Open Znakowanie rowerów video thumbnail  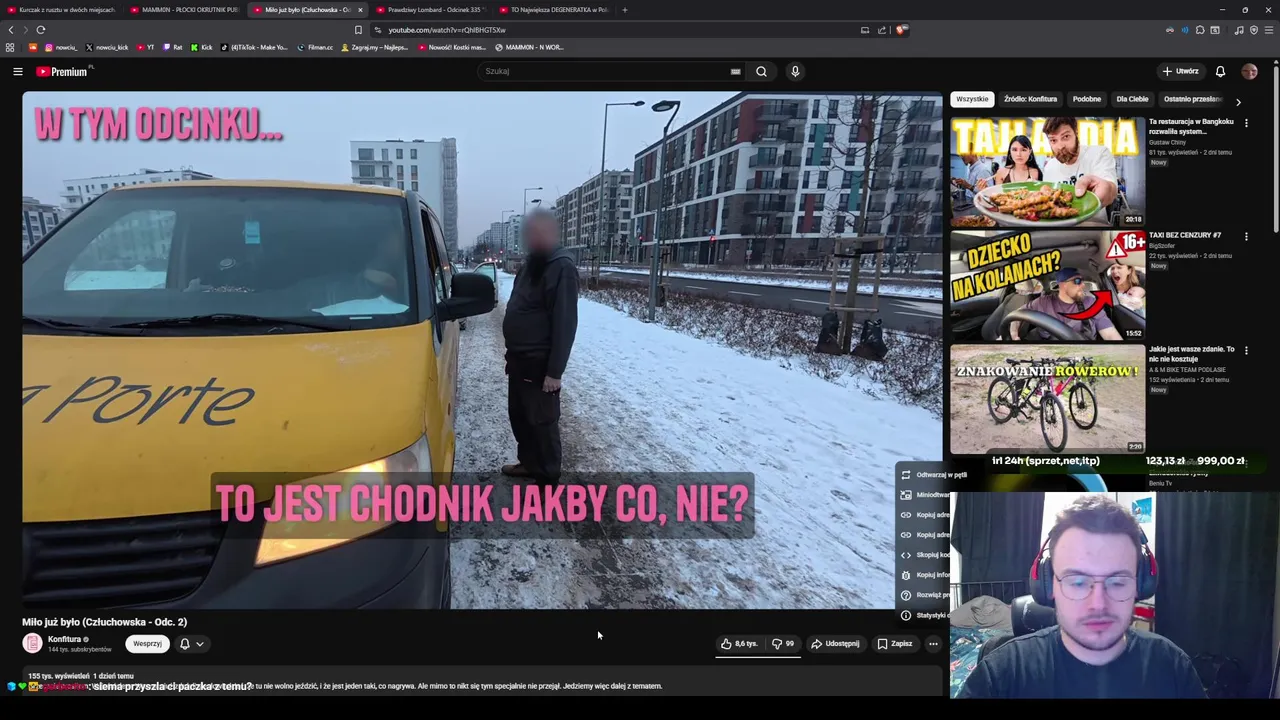pos(1047,399)
